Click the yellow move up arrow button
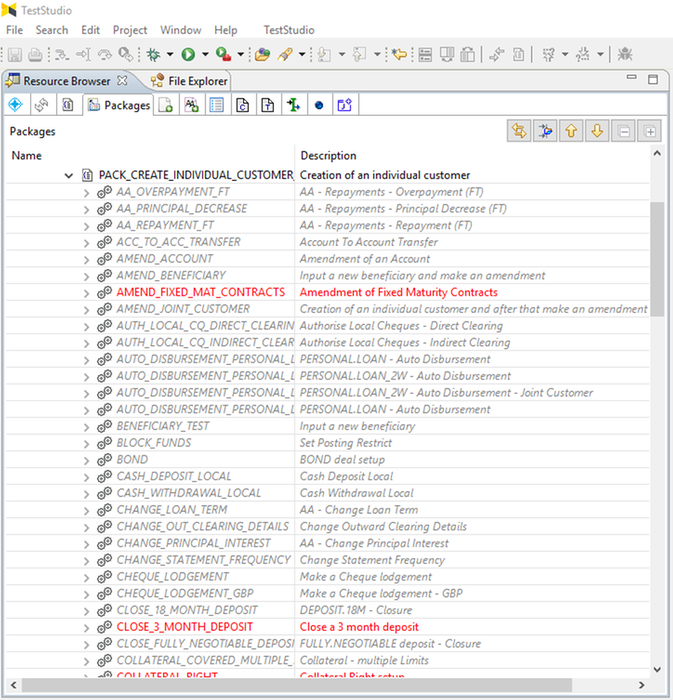The width and height of the screenshot is (673, 700). (571, 131)
